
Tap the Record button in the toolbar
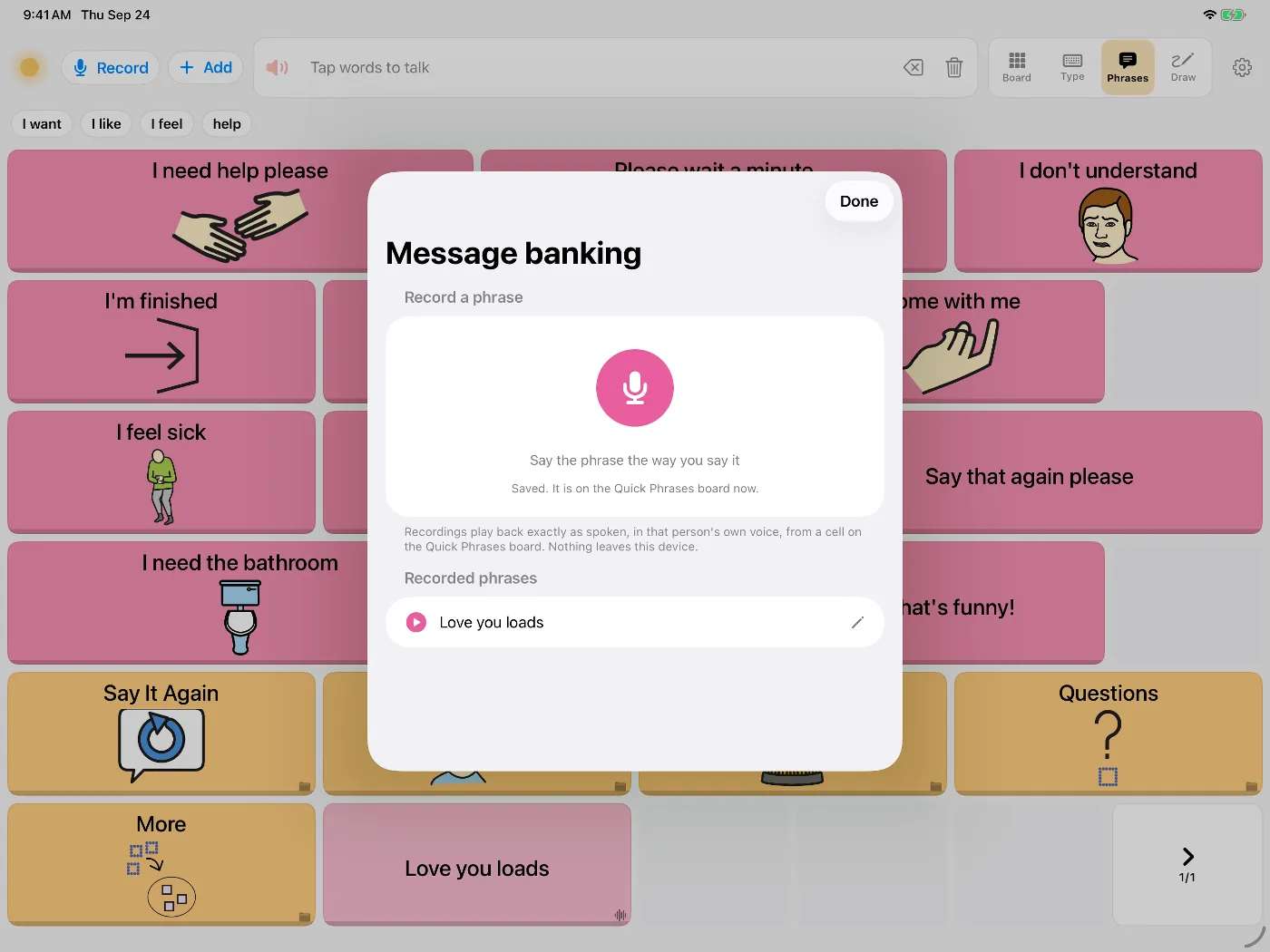click(x=111, y=68)
